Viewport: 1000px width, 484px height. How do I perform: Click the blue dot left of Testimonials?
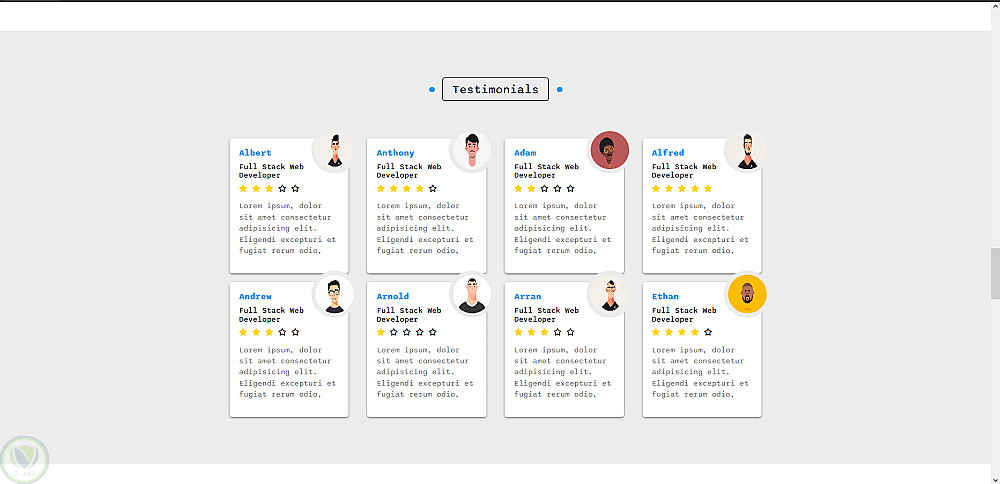[432, 90]
